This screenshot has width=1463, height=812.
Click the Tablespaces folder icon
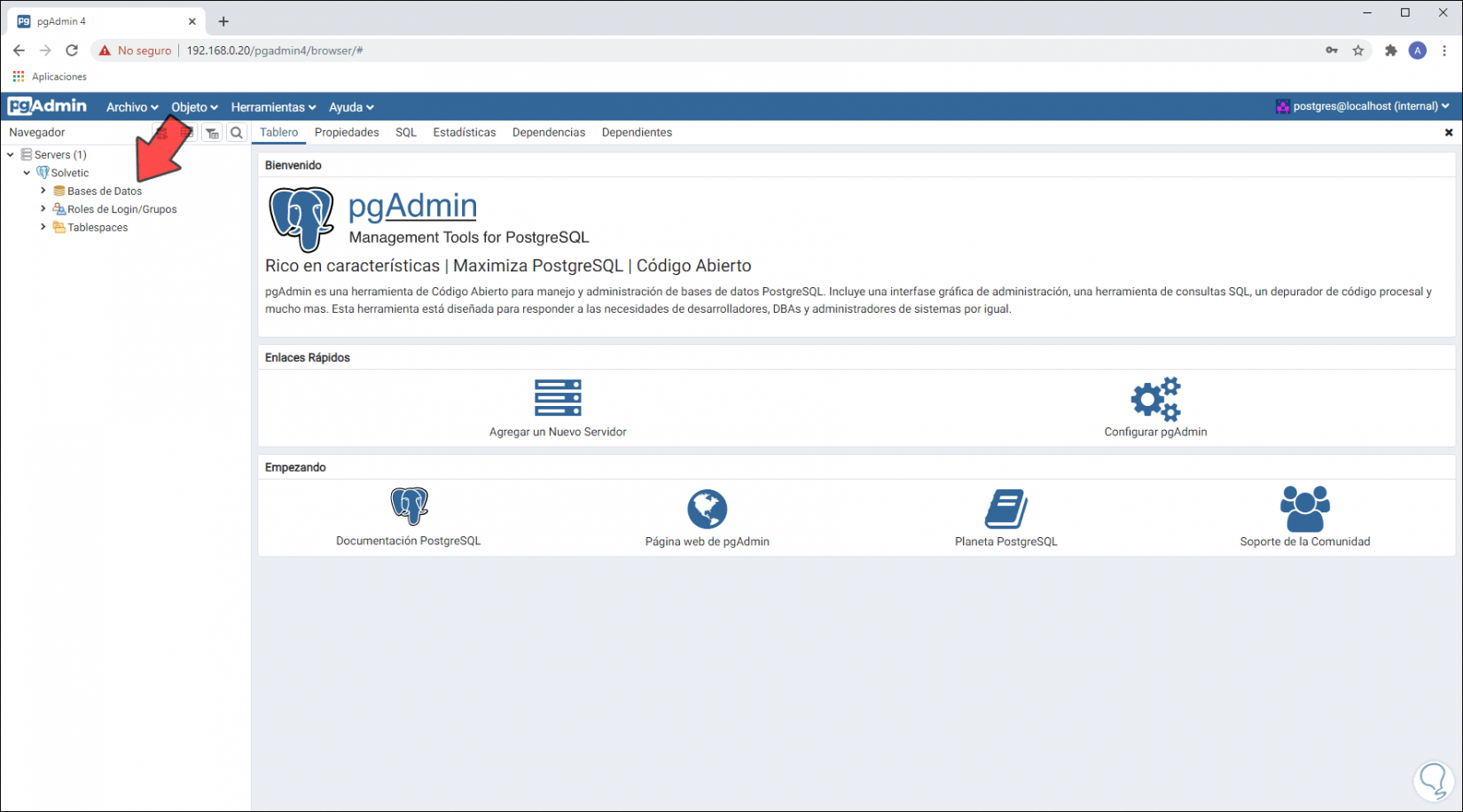pos(59,228)
